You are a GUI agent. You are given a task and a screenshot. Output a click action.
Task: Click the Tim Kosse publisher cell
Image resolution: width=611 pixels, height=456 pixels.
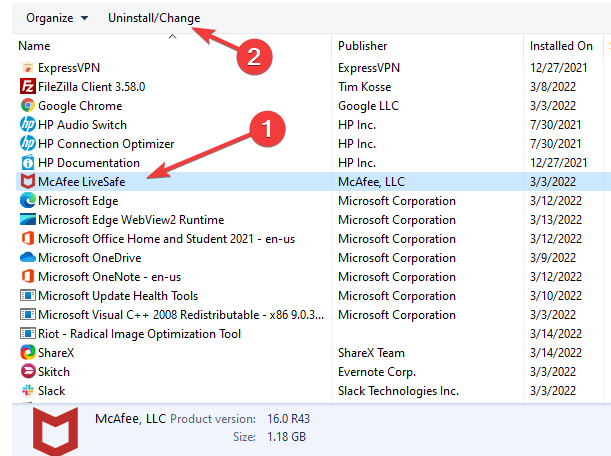point(364,87)
